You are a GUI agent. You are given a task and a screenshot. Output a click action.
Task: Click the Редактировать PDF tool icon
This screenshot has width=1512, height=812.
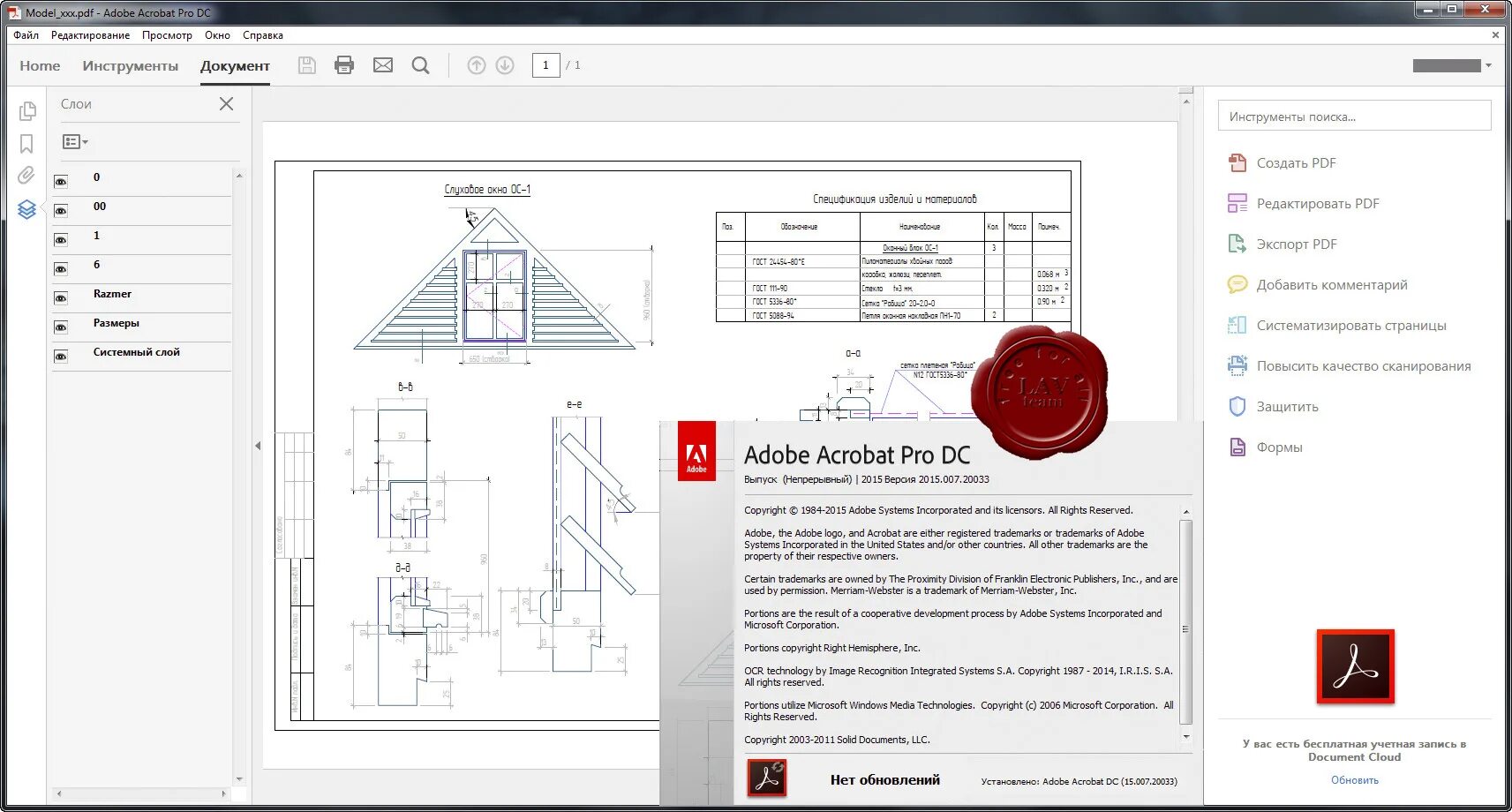tap(1237, 203)
